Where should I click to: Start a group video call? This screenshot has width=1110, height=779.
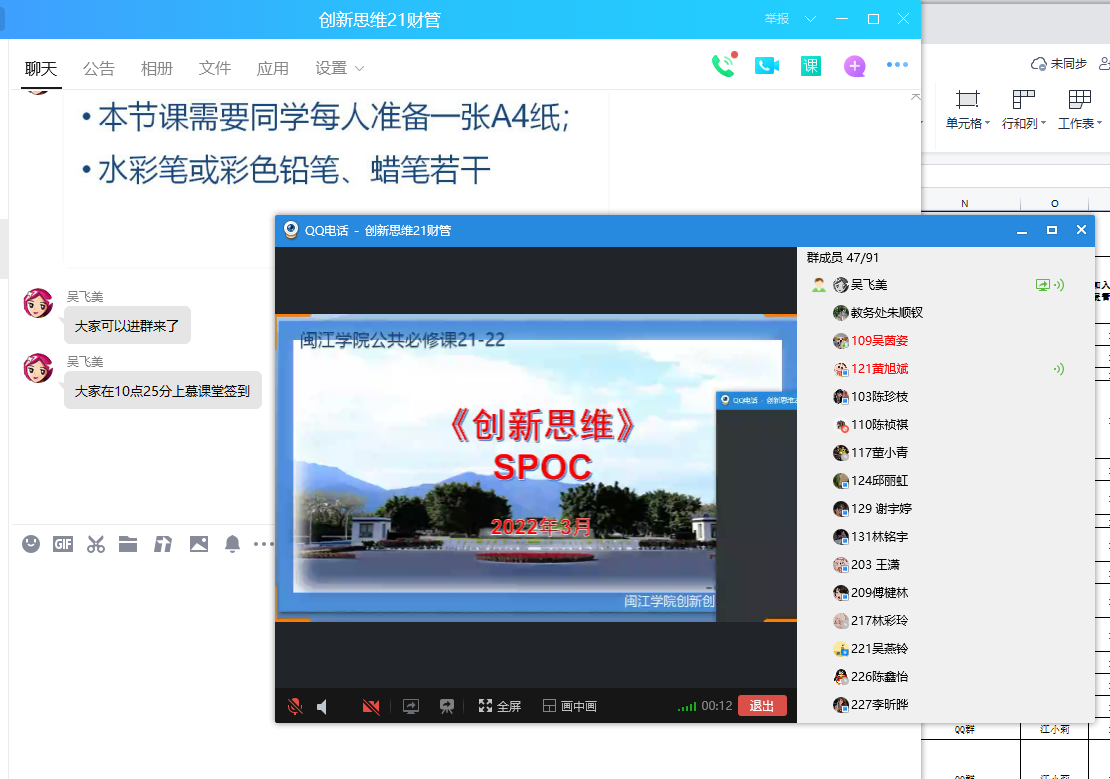(x=767, y=66)
